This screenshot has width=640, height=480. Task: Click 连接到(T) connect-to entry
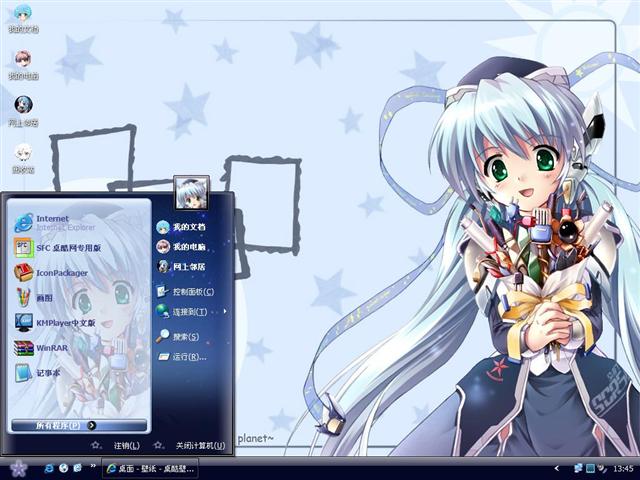coord(182,312)
